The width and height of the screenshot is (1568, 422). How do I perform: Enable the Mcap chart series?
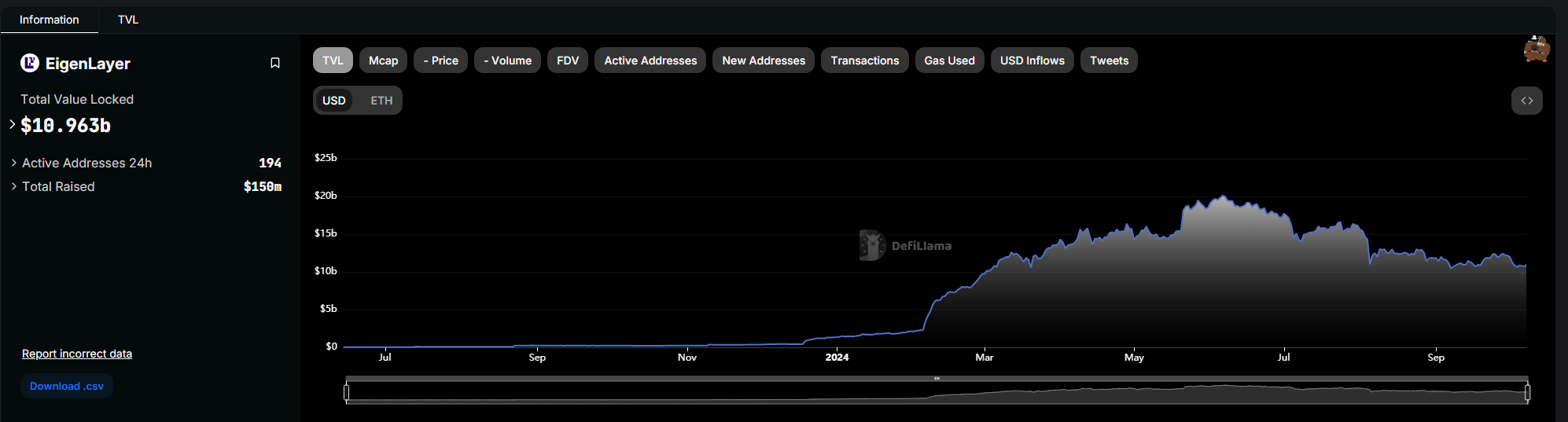coord(383,61)
